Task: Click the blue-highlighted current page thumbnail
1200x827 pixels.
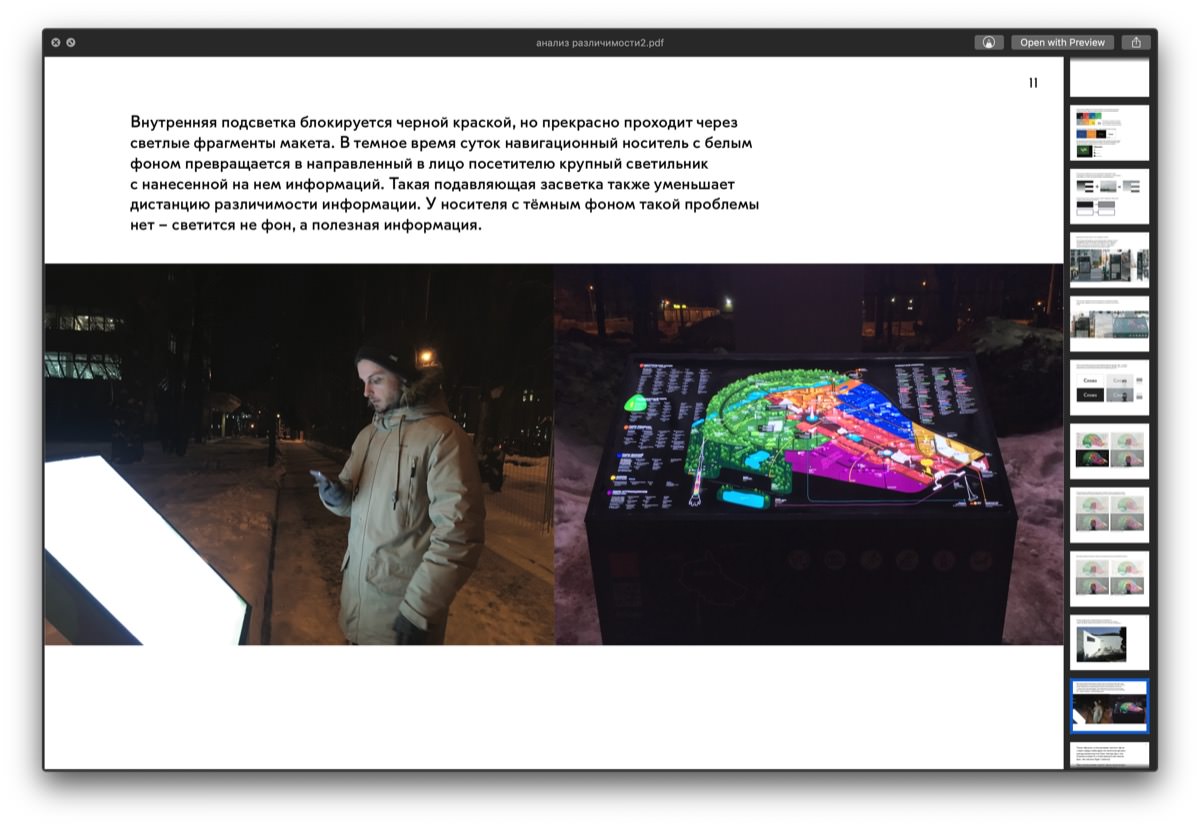Action: pos(1109,706)
